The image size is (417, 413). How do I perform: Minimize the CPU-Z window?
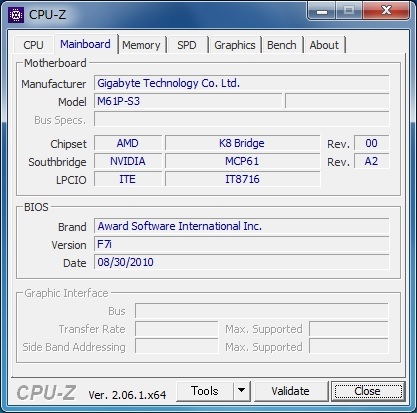[322, 12]
